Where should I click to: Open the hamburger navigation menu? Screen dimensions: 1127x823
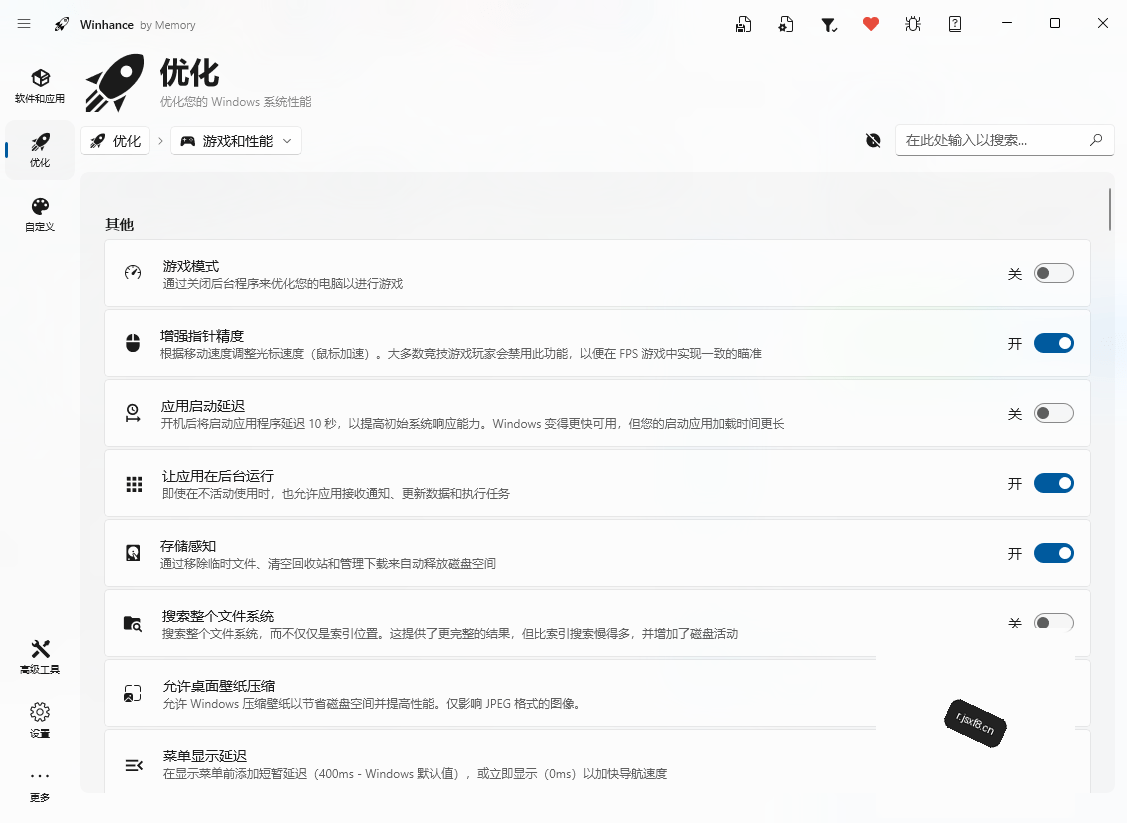[24, 24]
